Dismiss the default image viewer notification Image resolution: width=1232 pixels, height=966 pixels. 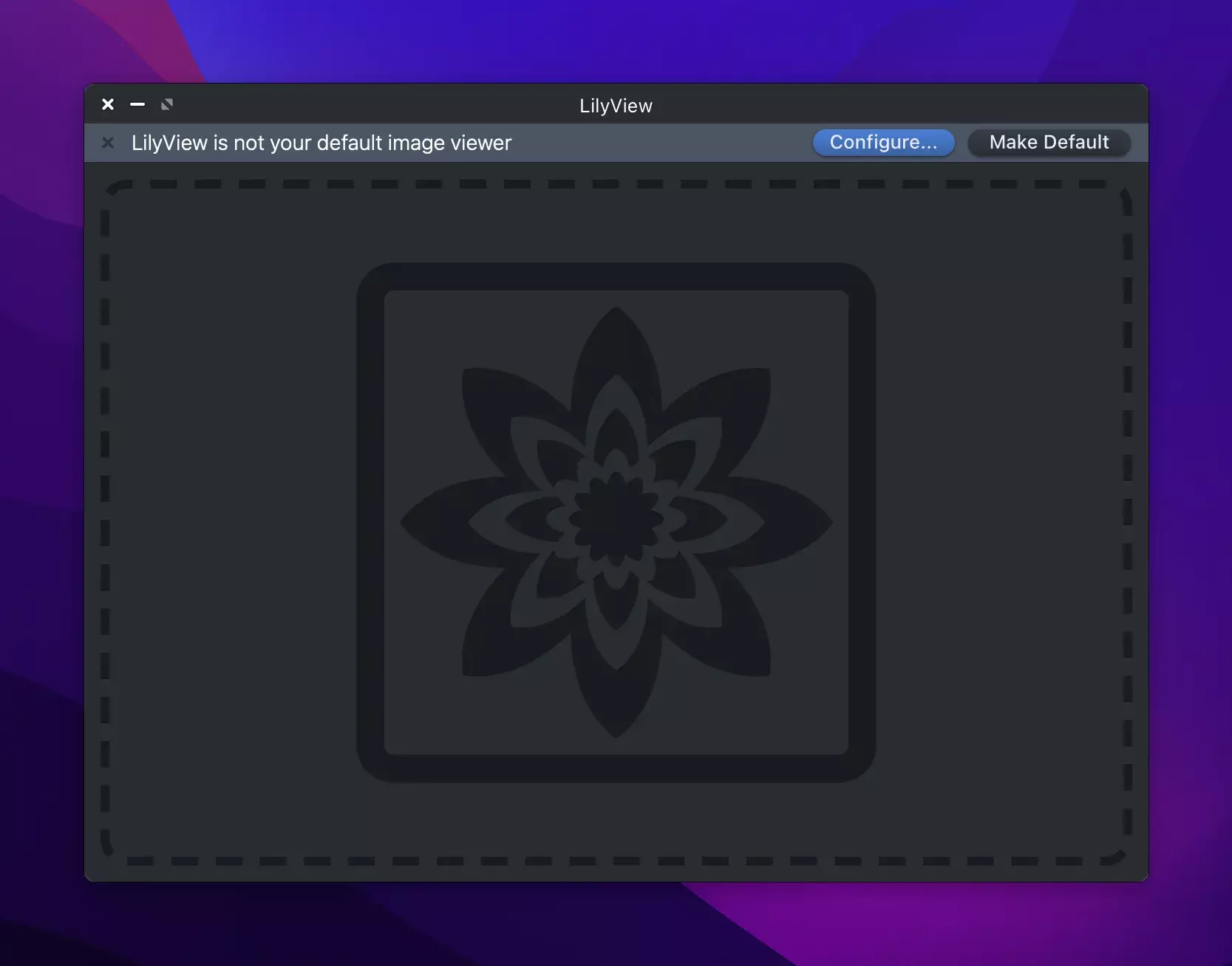pyautogui.click(x=108, y=143)
